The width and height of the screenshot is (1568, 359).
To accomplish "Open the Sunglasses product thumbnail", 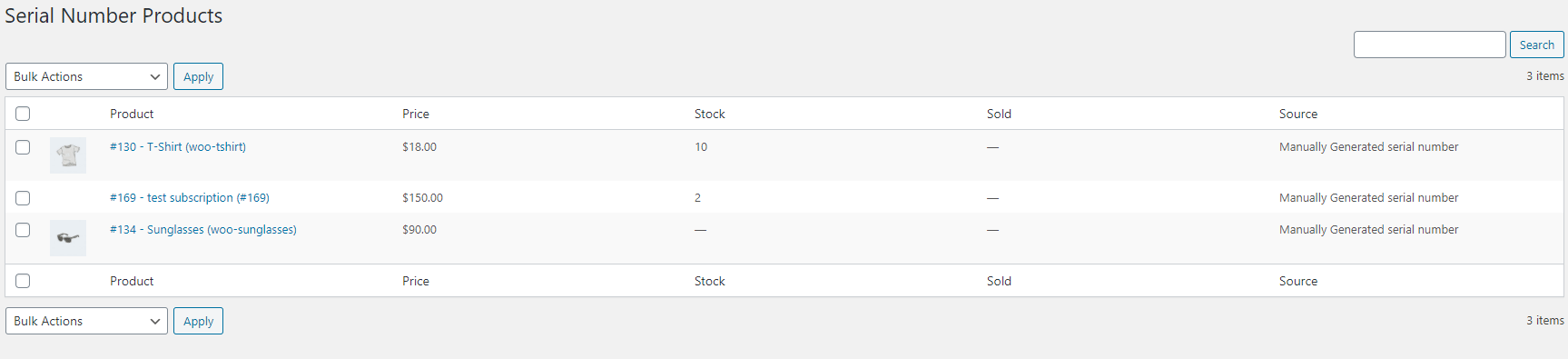I will tap(68, 238).
